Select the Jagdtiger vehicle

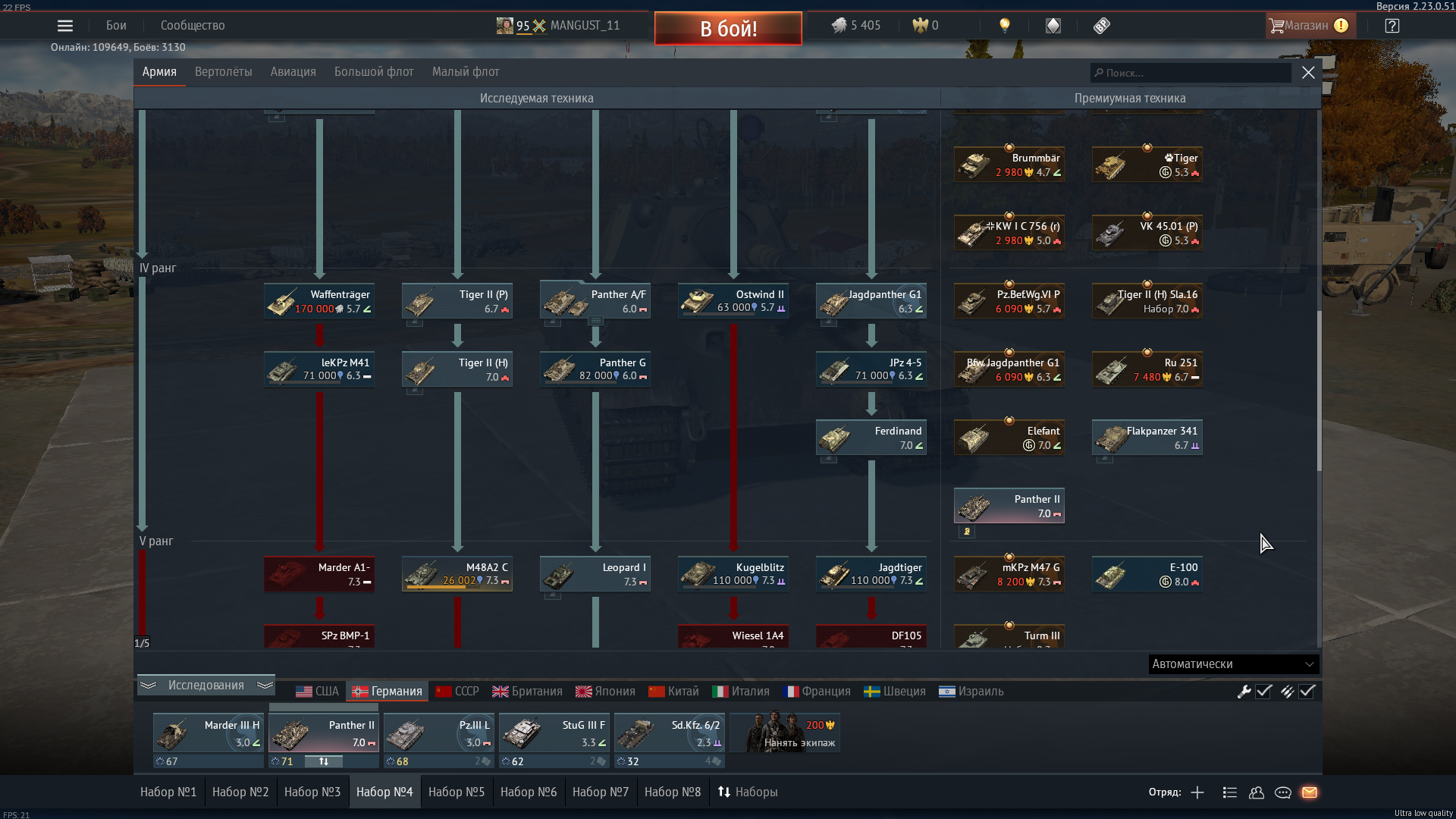pos(871,574)
